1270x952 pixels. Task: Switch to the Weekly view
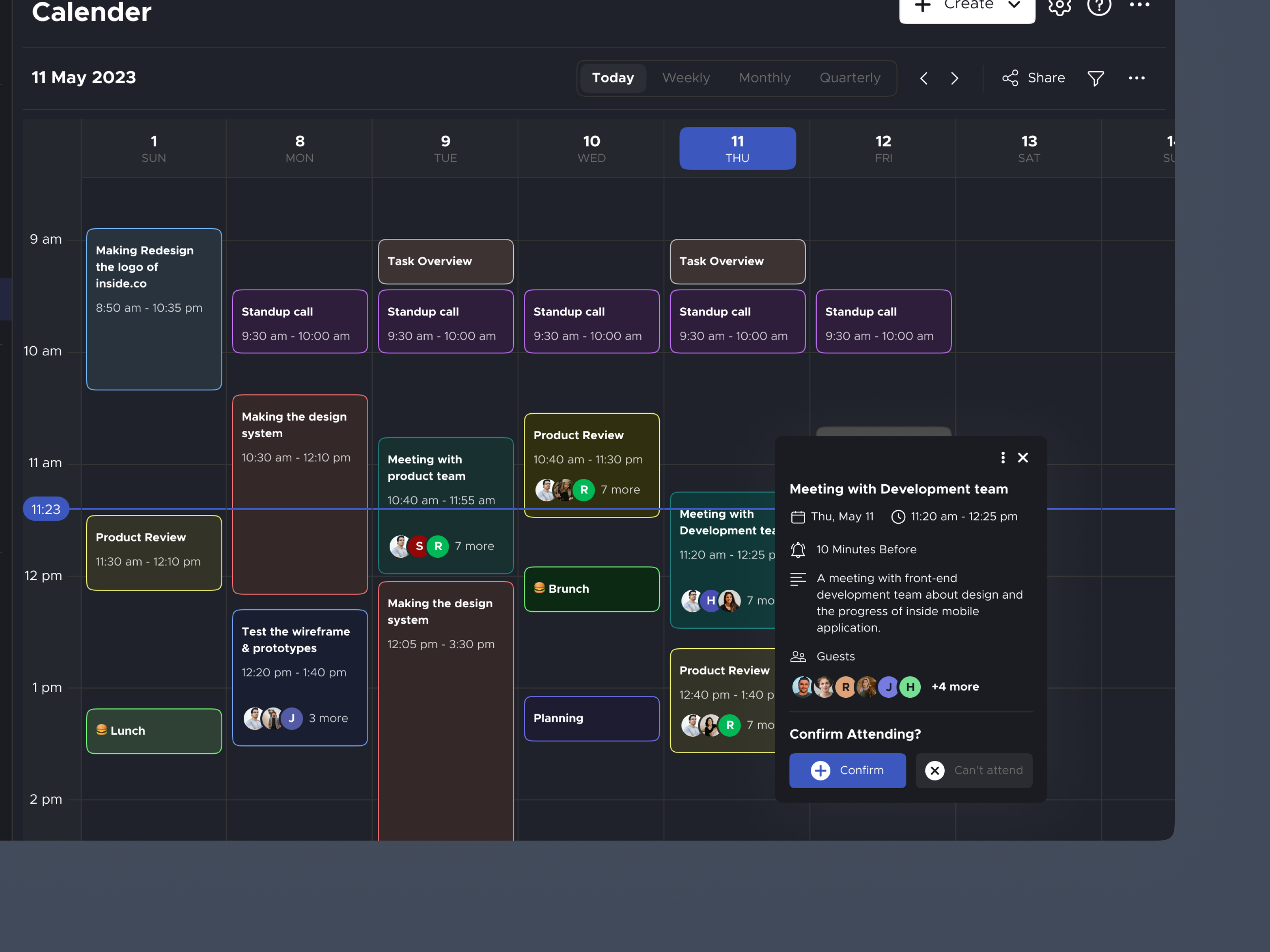[686, 78]
